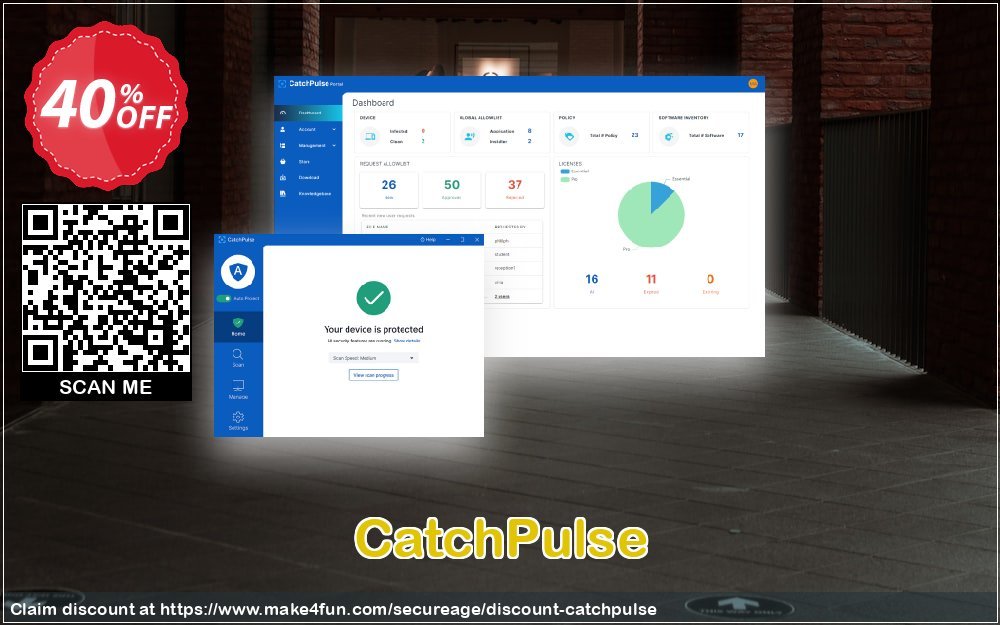This screenshot has height=625, width=1000.
Task: Close the CatchPulse app window
Action: click(x=477, y=240)
